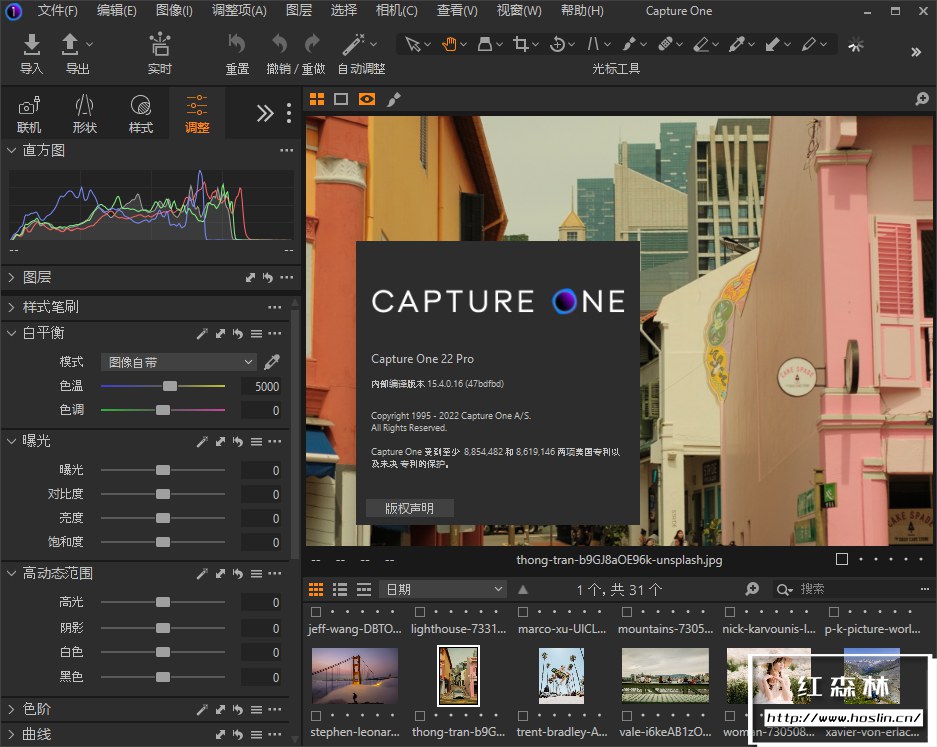
Task: Select the Pan hand cursor tool
Action: 450,44
